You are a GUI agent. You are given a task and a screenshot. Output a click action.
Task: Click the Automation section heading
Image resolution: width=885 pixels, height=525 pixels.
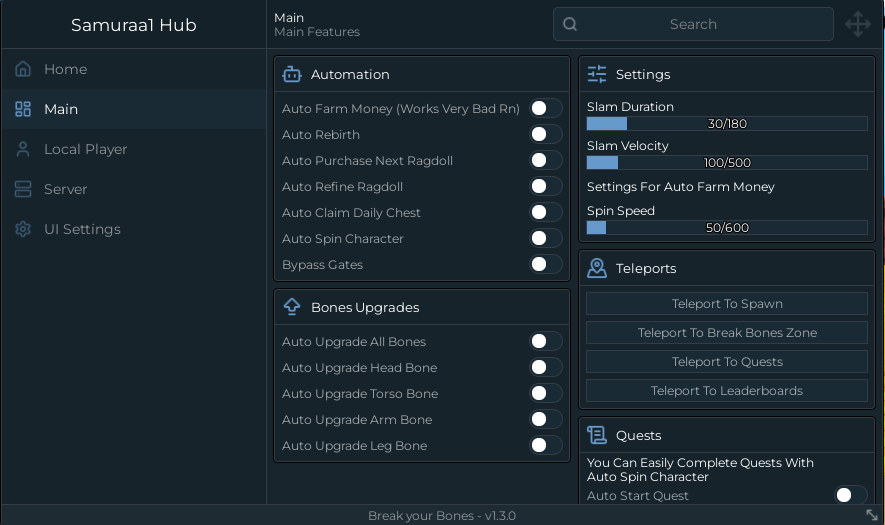click(x=350, y=75)
